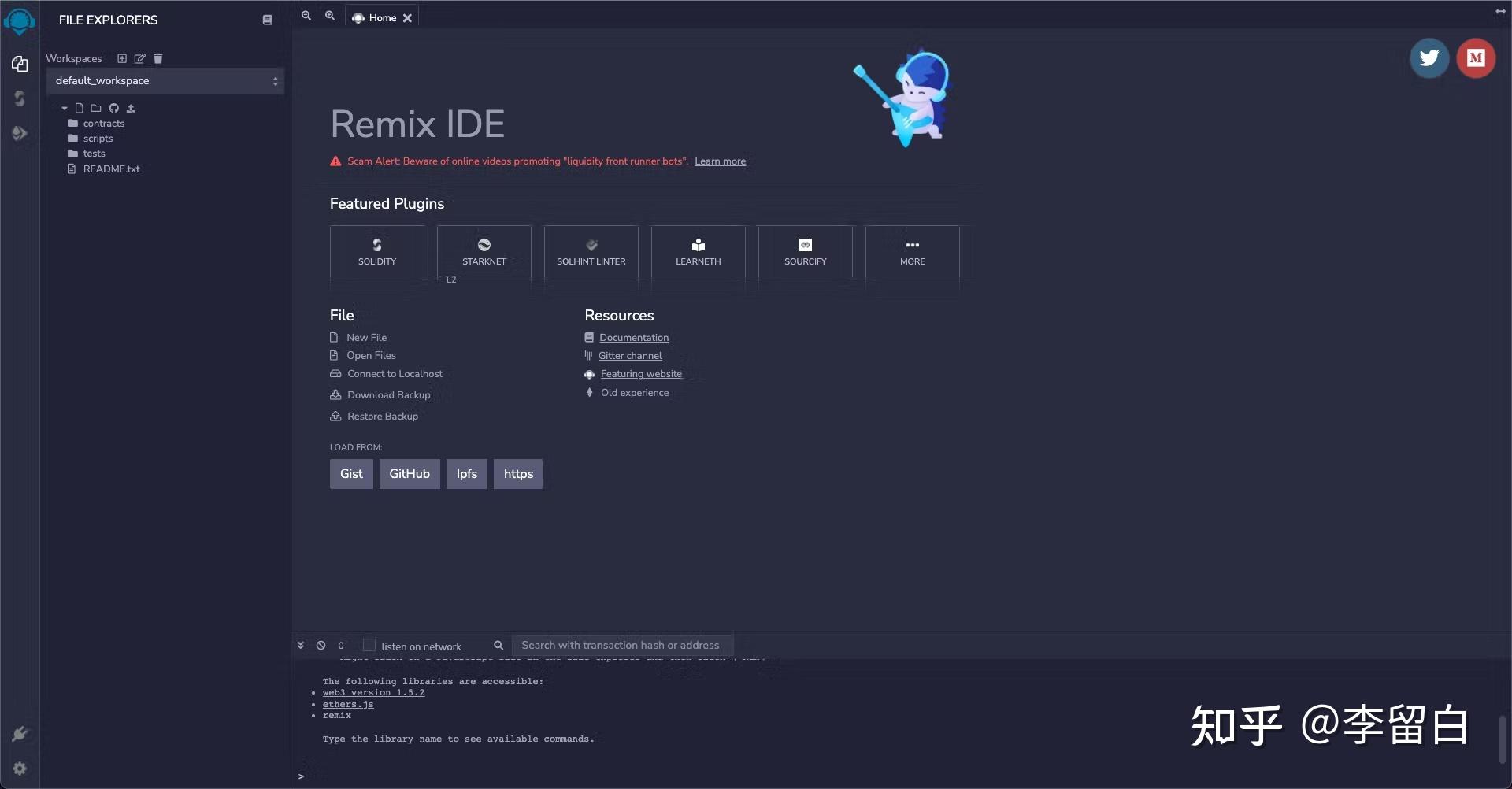The image size is (1512, 789).
Task: Switch to the Home tab
Action: click(x=382, y=17)
